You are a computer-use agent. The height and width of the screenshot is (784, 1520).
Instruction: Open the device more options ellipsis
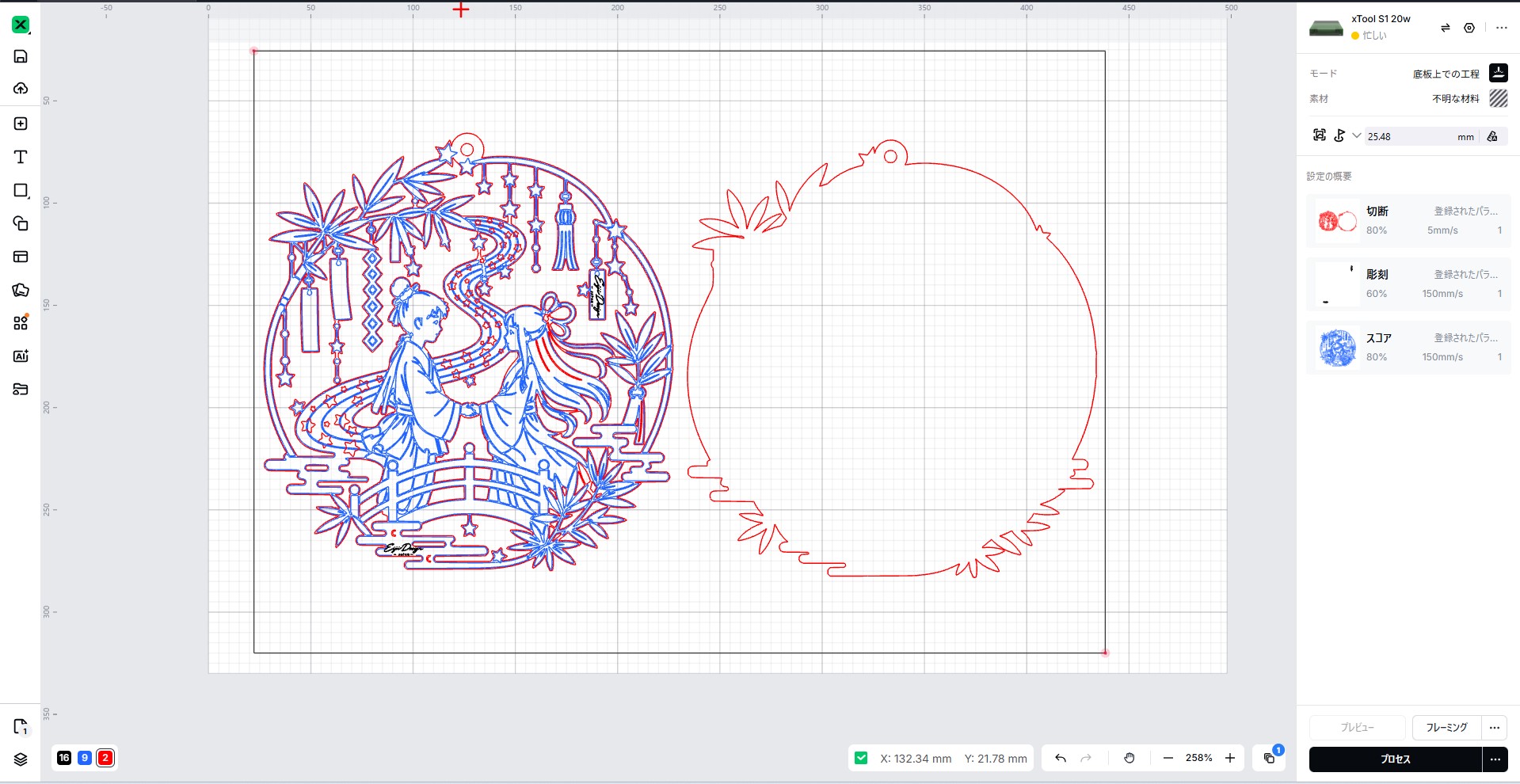point(1502,28)
